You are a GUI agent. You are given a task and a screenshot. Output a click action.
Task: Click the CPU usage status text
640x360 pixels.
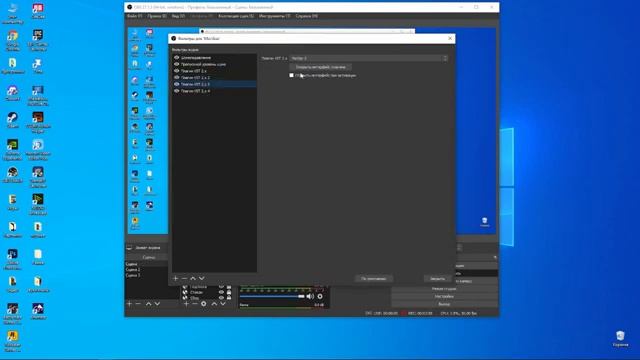coord(458,313)
